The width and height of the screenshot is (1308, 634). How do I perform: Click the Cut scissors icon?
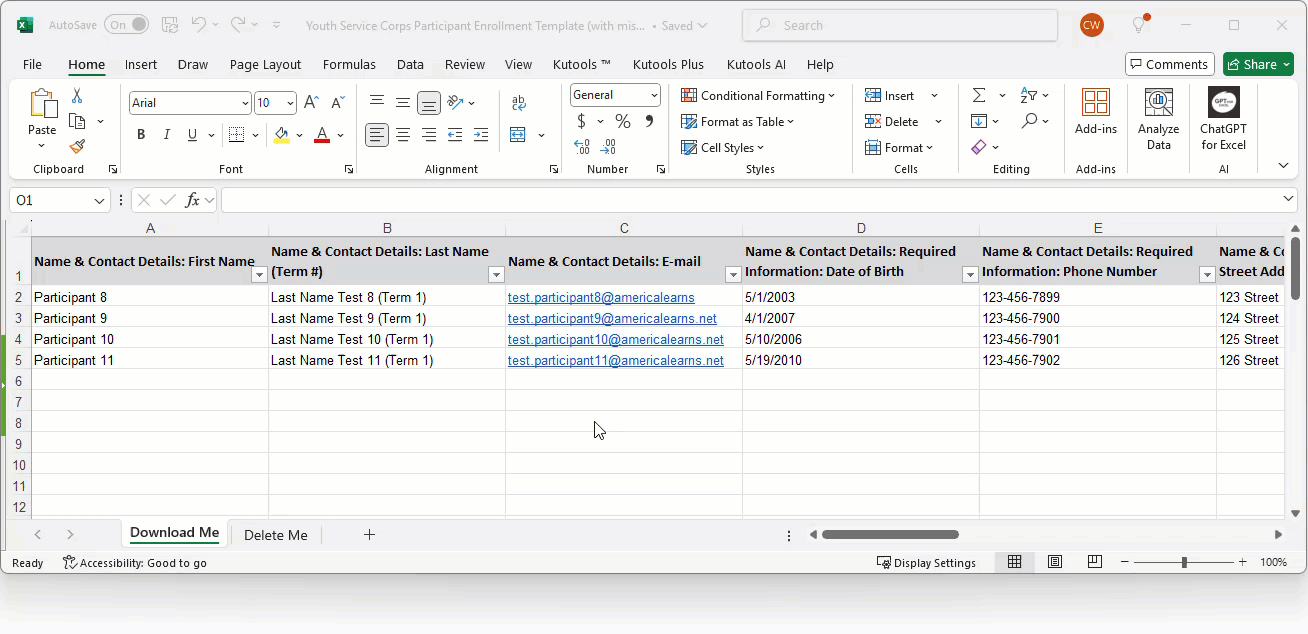tap(77, 96)
